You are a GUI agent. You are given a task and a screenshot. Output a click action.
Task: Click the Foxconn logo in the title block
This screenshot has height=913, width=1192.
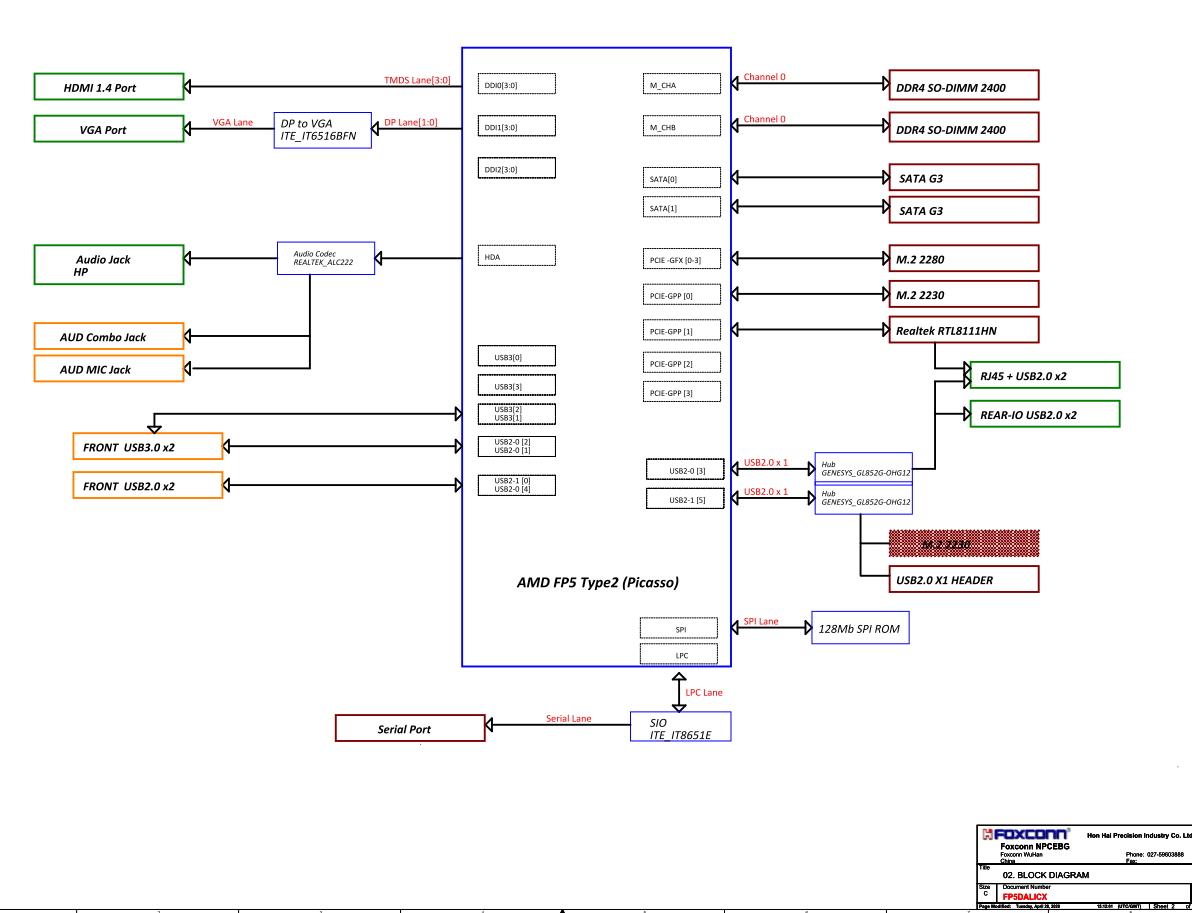tap(1026, 834)
